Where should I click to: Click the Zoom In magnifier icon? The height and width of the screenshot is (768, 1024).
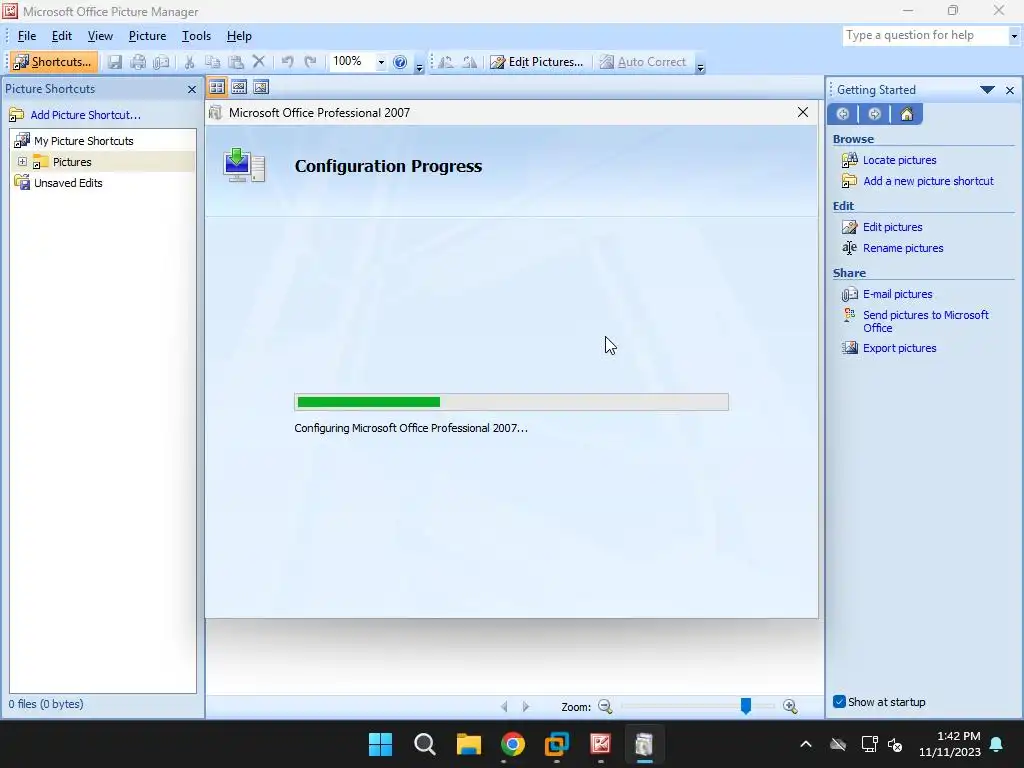[790, 707]
